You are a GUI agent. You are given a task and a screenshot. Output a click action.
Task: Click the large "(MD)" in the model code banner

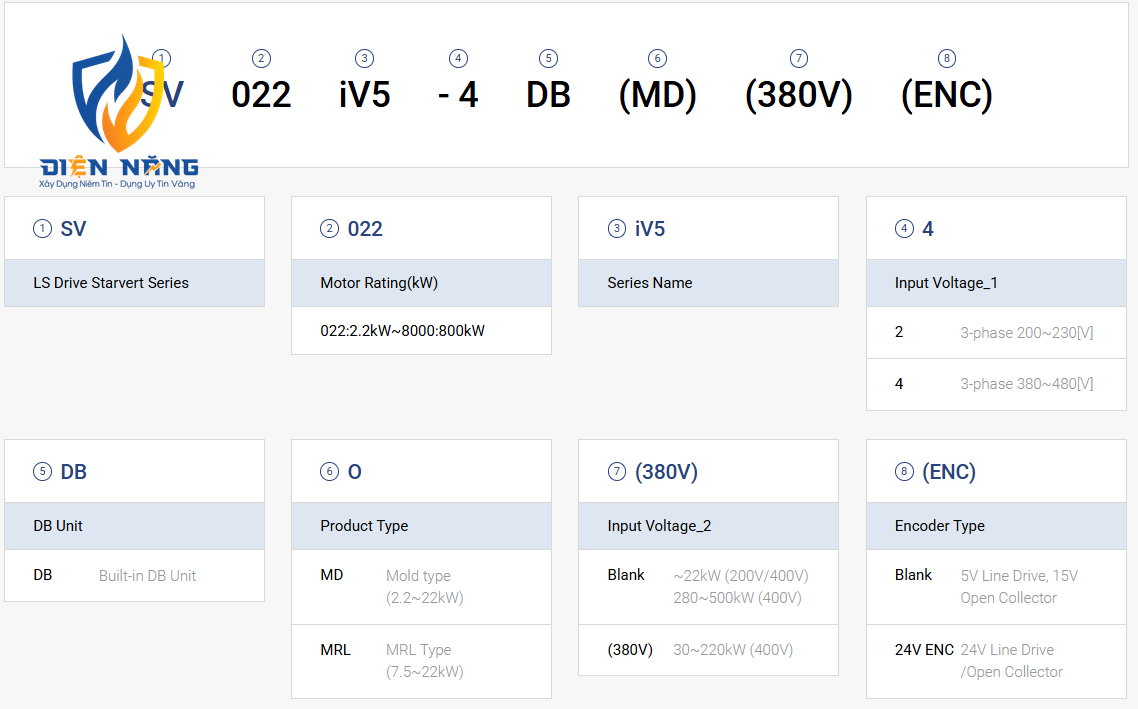(x=658, y=96)
